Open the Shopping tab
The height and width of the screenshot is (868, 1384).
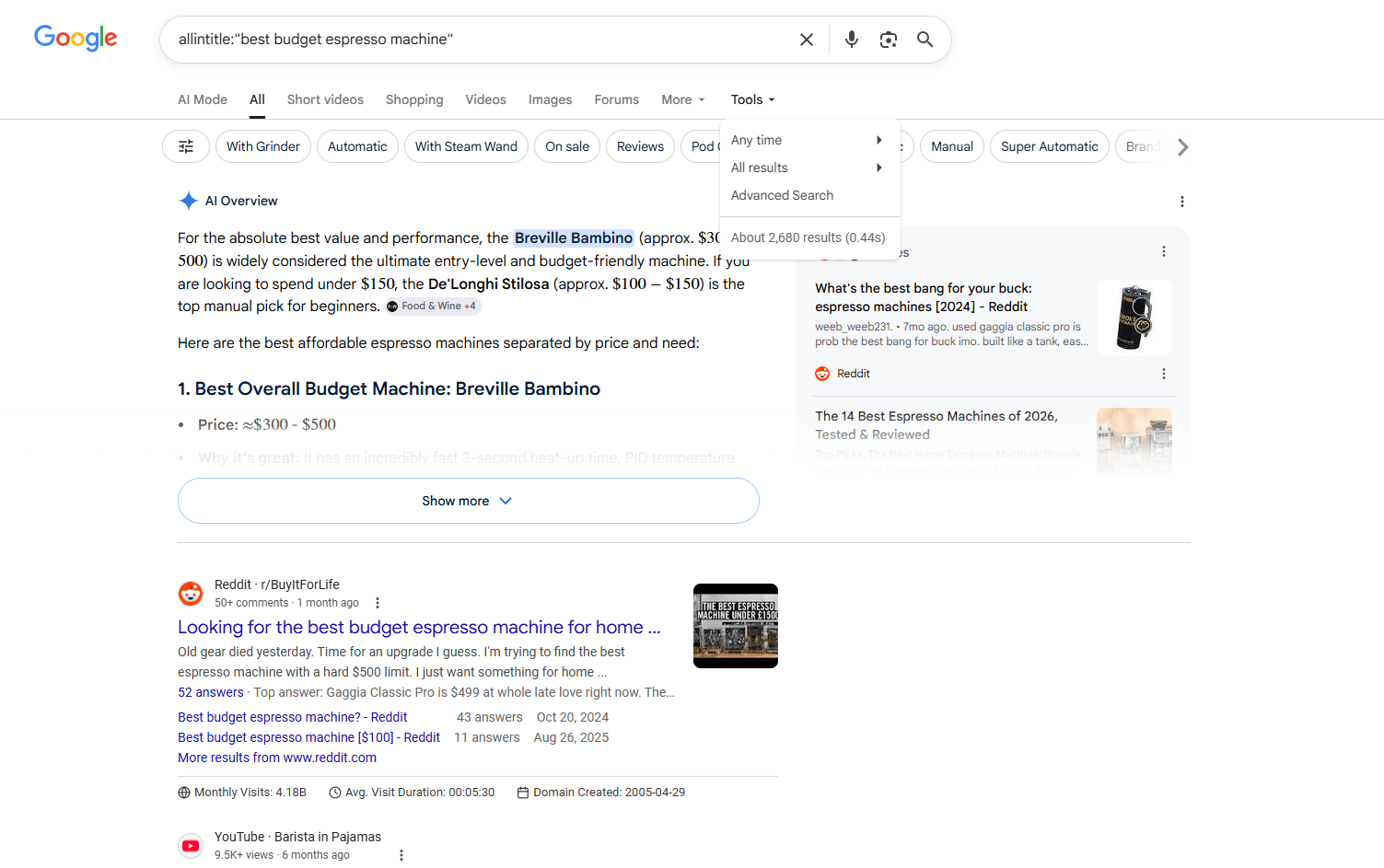click(414, 99)
